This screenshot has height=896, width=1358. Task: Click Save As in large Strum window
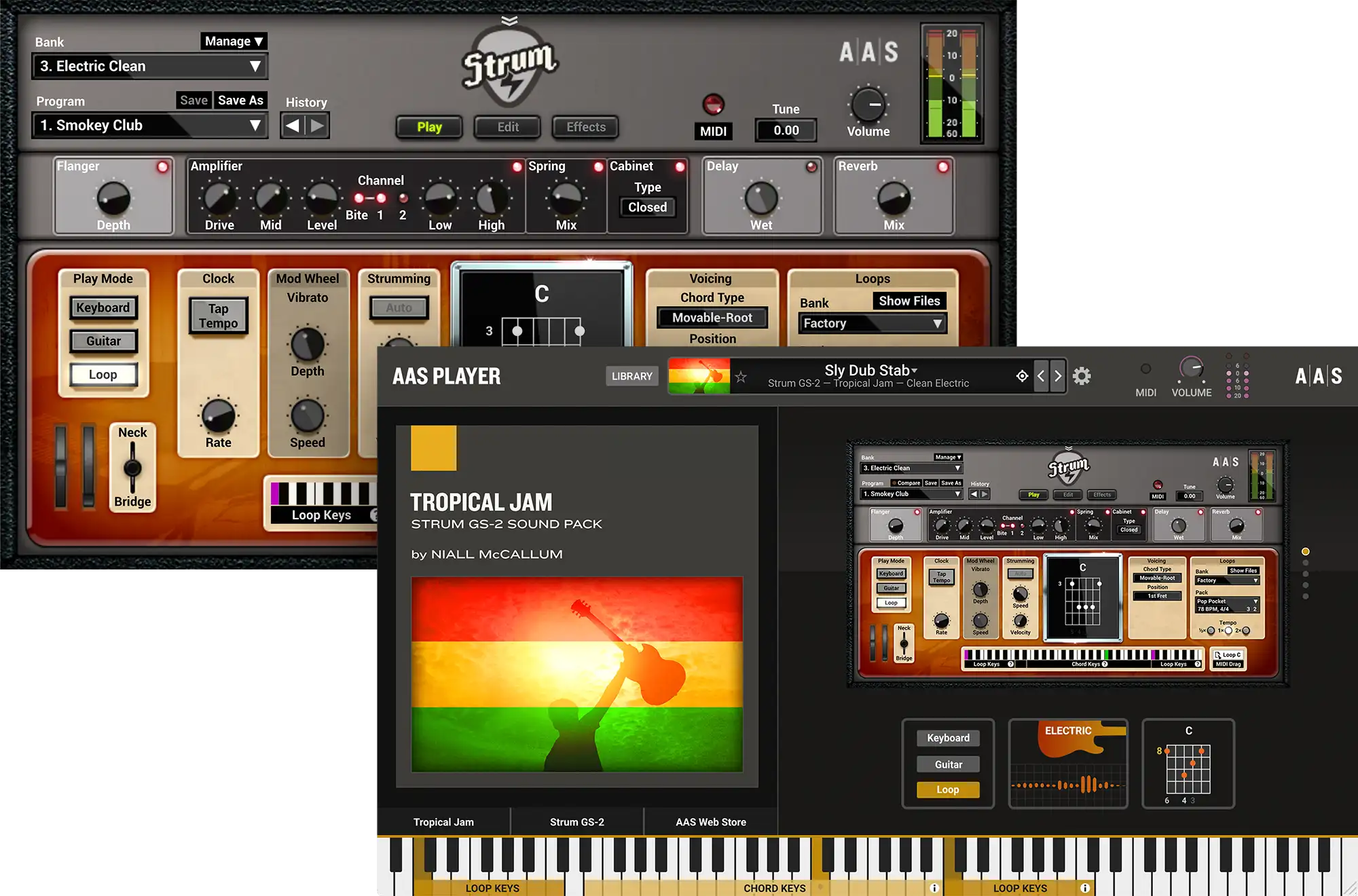[x=240, y=100]
